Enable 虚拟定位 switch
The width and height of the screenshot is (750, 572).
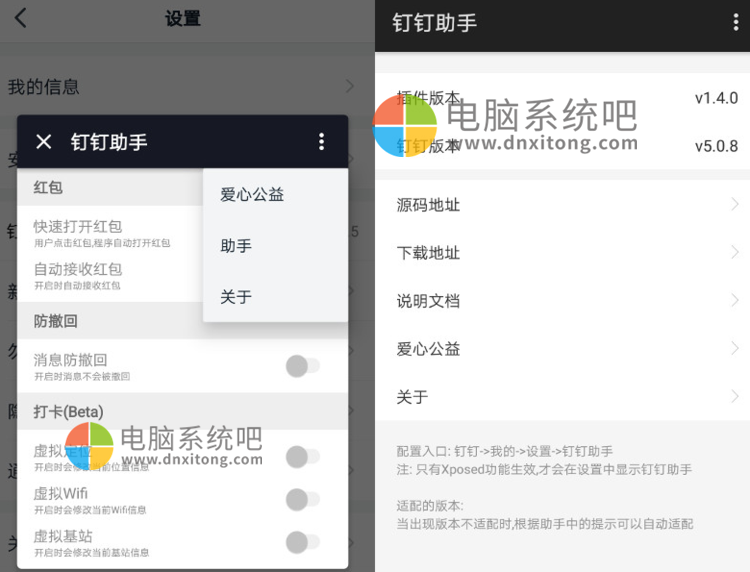tap(303, 457)
